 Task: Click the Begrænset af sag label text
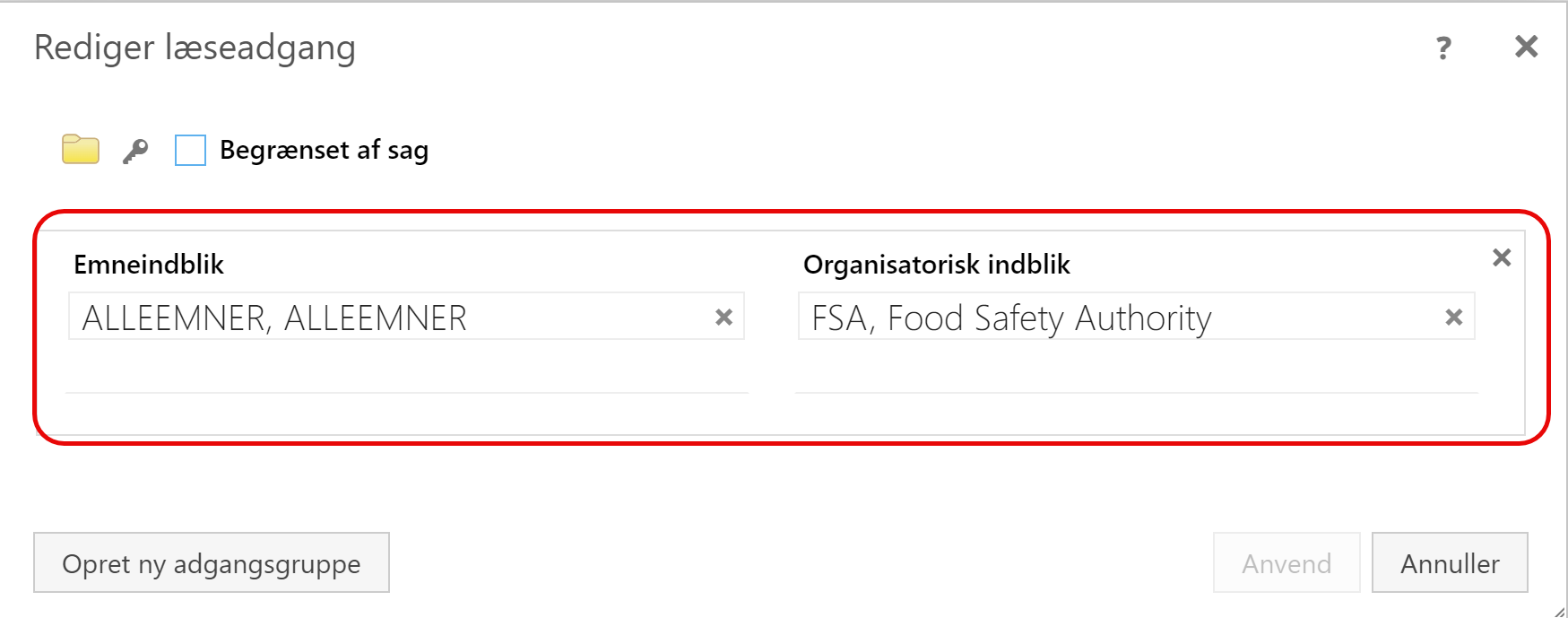(x=324, y=150)
